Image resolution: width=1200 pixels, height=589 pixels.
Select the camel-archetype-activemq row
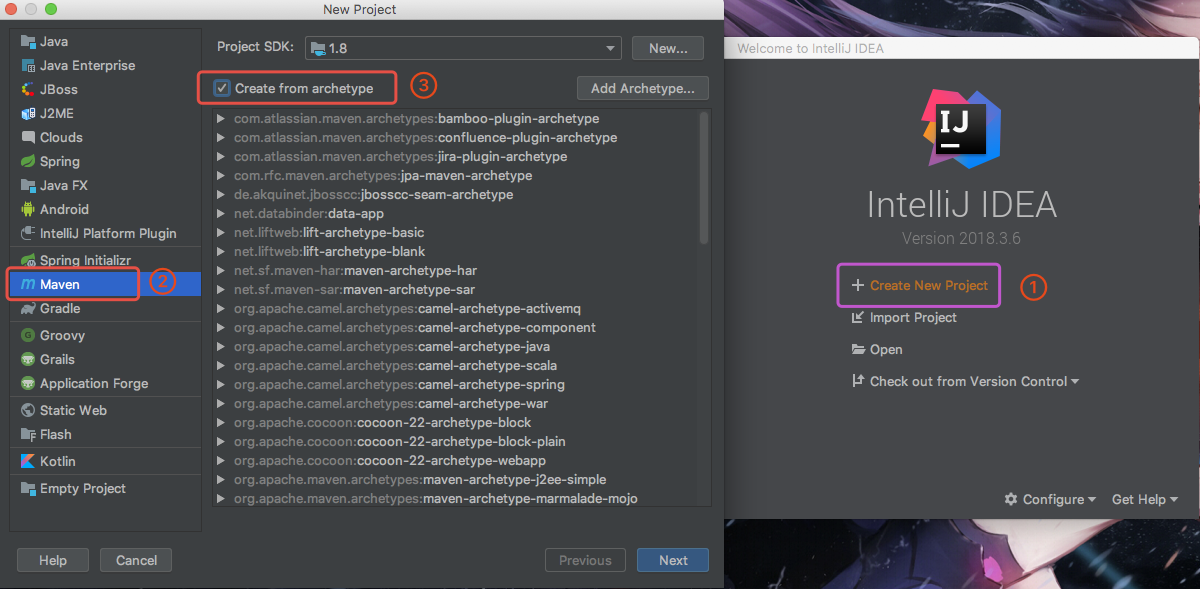pyautogui.click(x=456, y=309)
